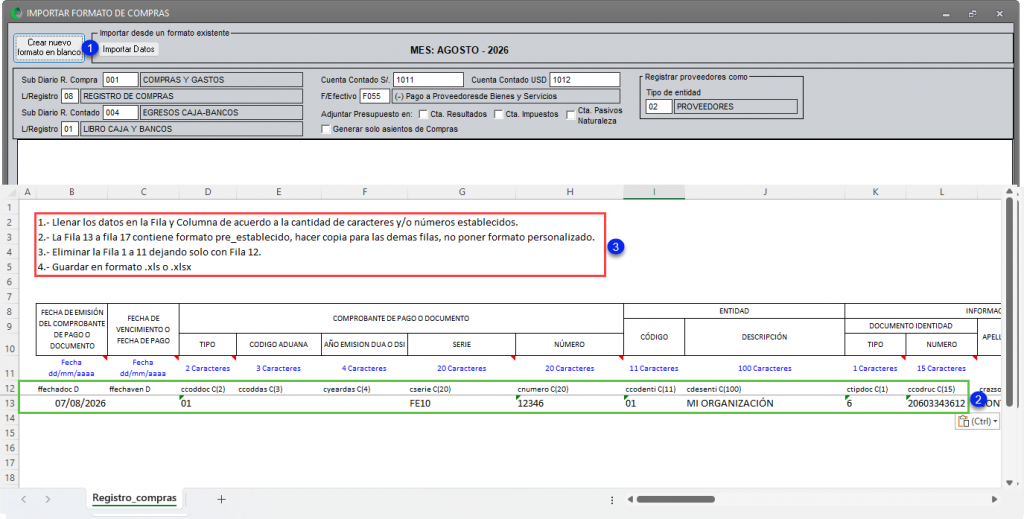1024x519 pixels.
Task: Click the select-all corner of spreadsheet
Action: click(9, 192)
